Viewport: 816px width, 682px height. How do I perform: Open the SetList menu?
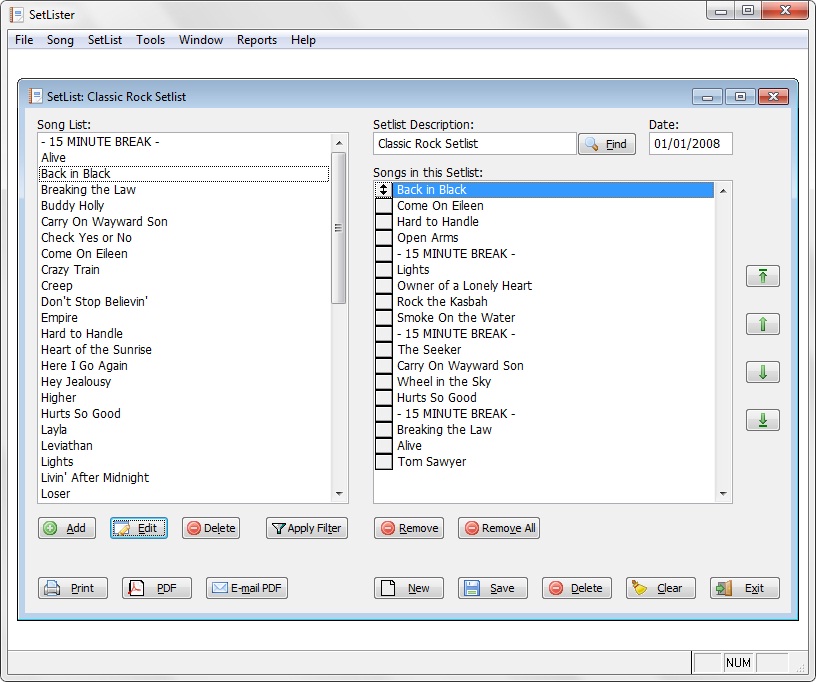pyautogui.click(x=105, y=40)
